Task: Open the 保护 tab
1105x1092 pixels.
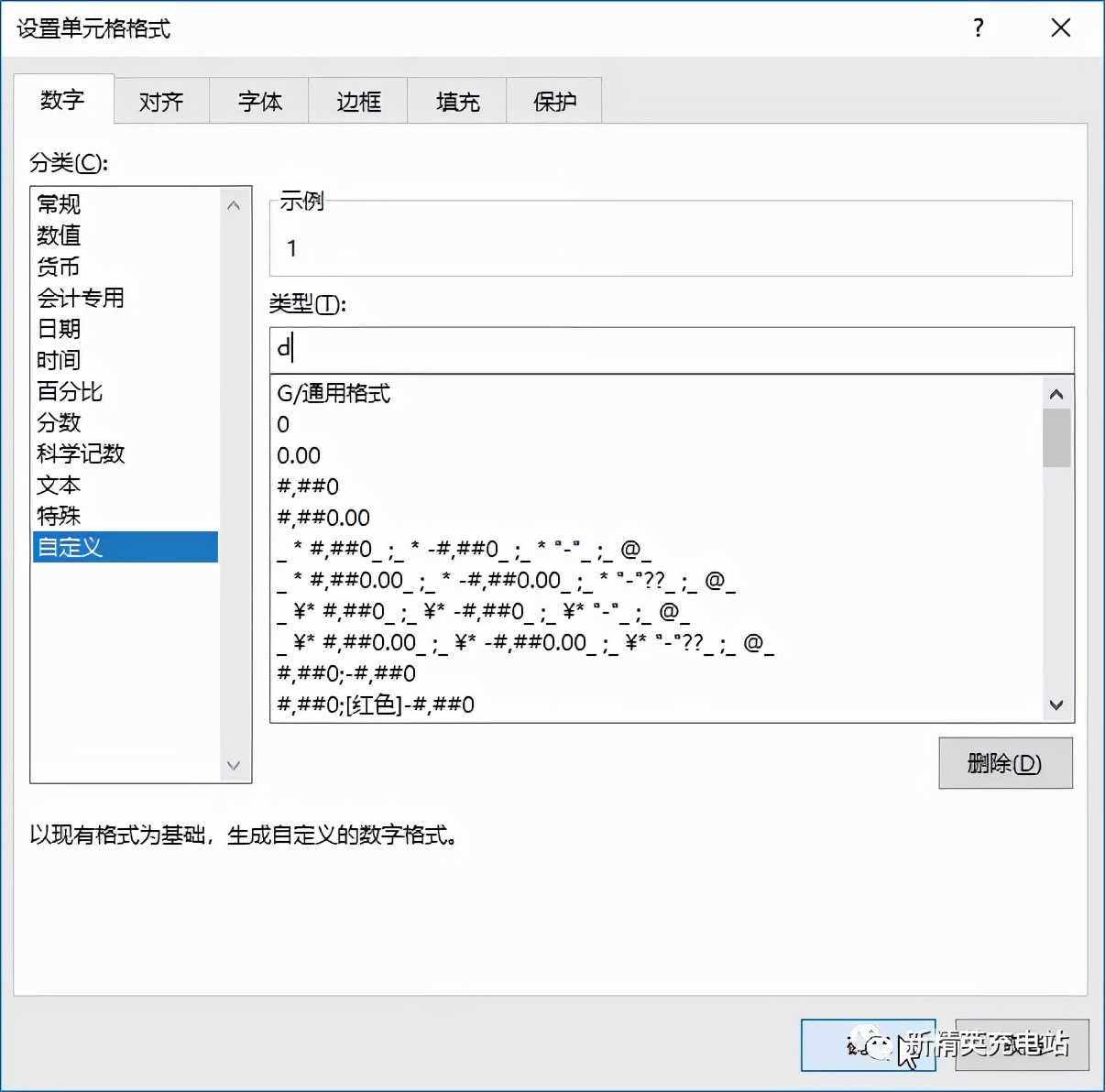Action: (553, 101)
